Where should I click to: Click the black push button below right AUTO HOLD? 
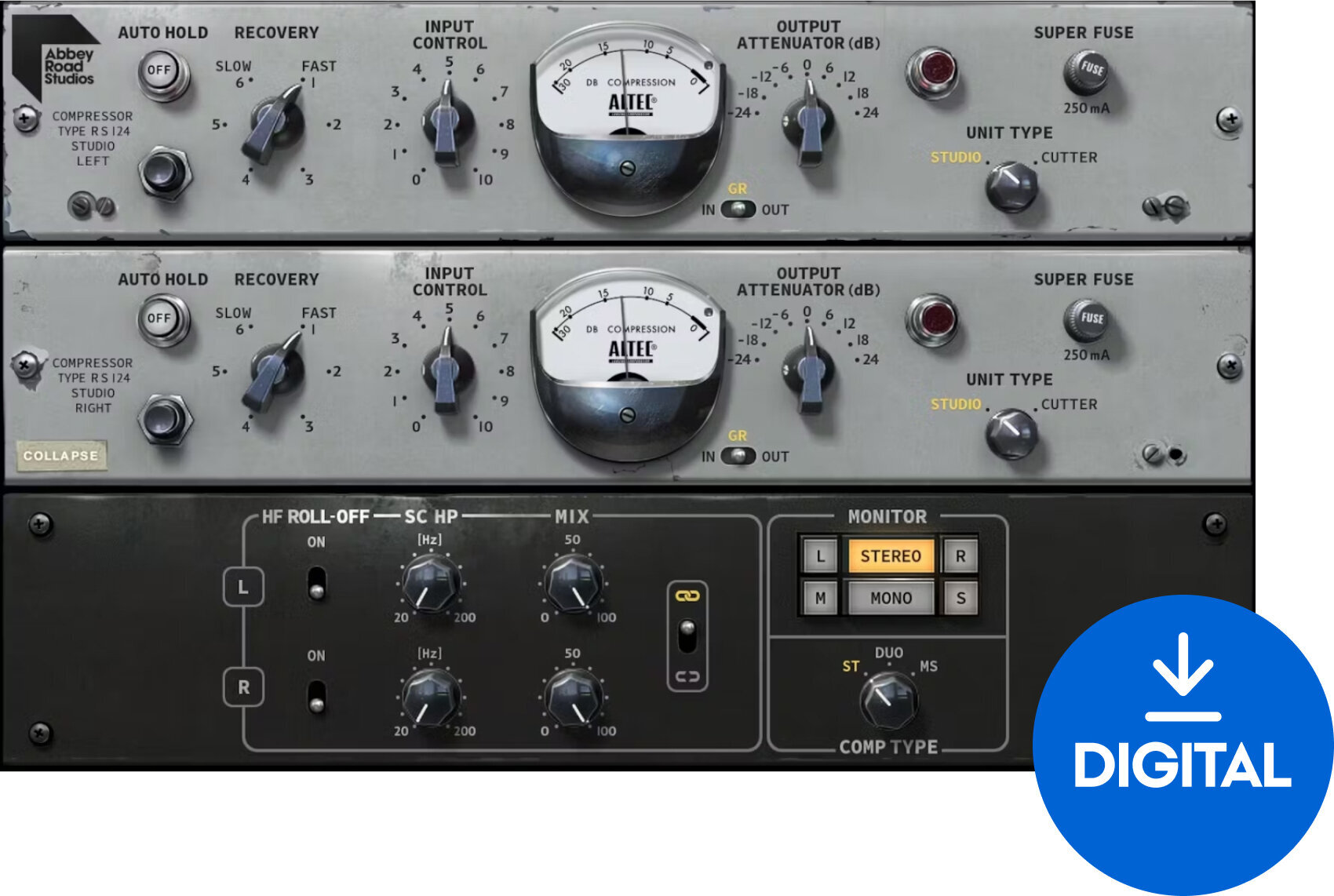[x=165, y=419]
